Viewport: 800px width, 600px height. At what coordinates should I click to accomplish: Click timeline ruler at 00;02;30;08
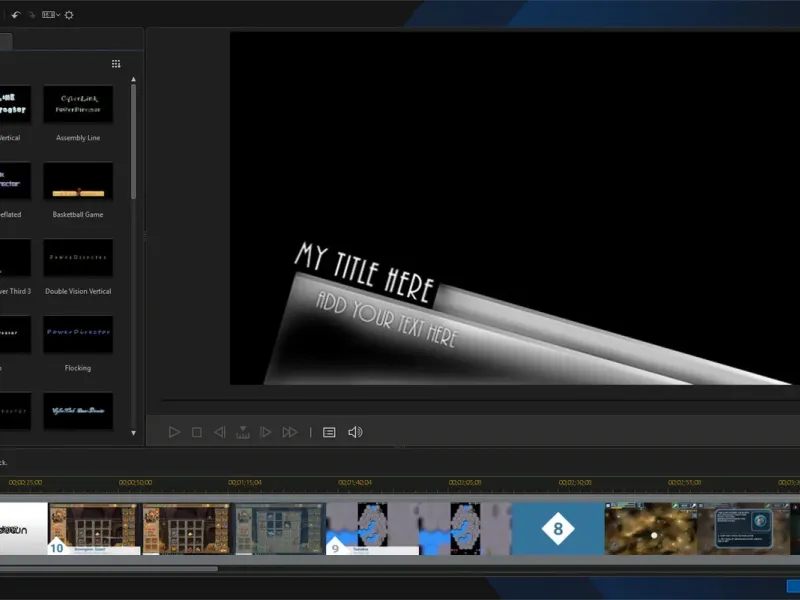click(575, 482)
